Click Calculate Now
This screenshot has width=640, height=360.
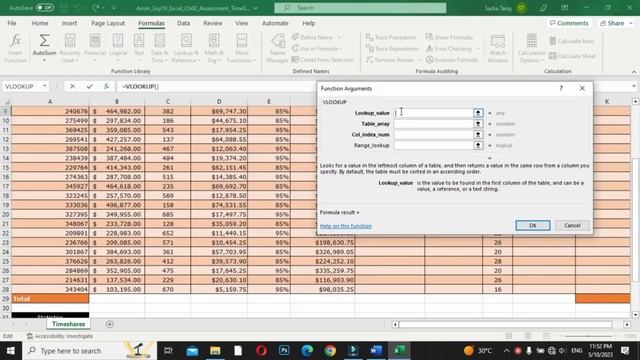pos(571,41)
